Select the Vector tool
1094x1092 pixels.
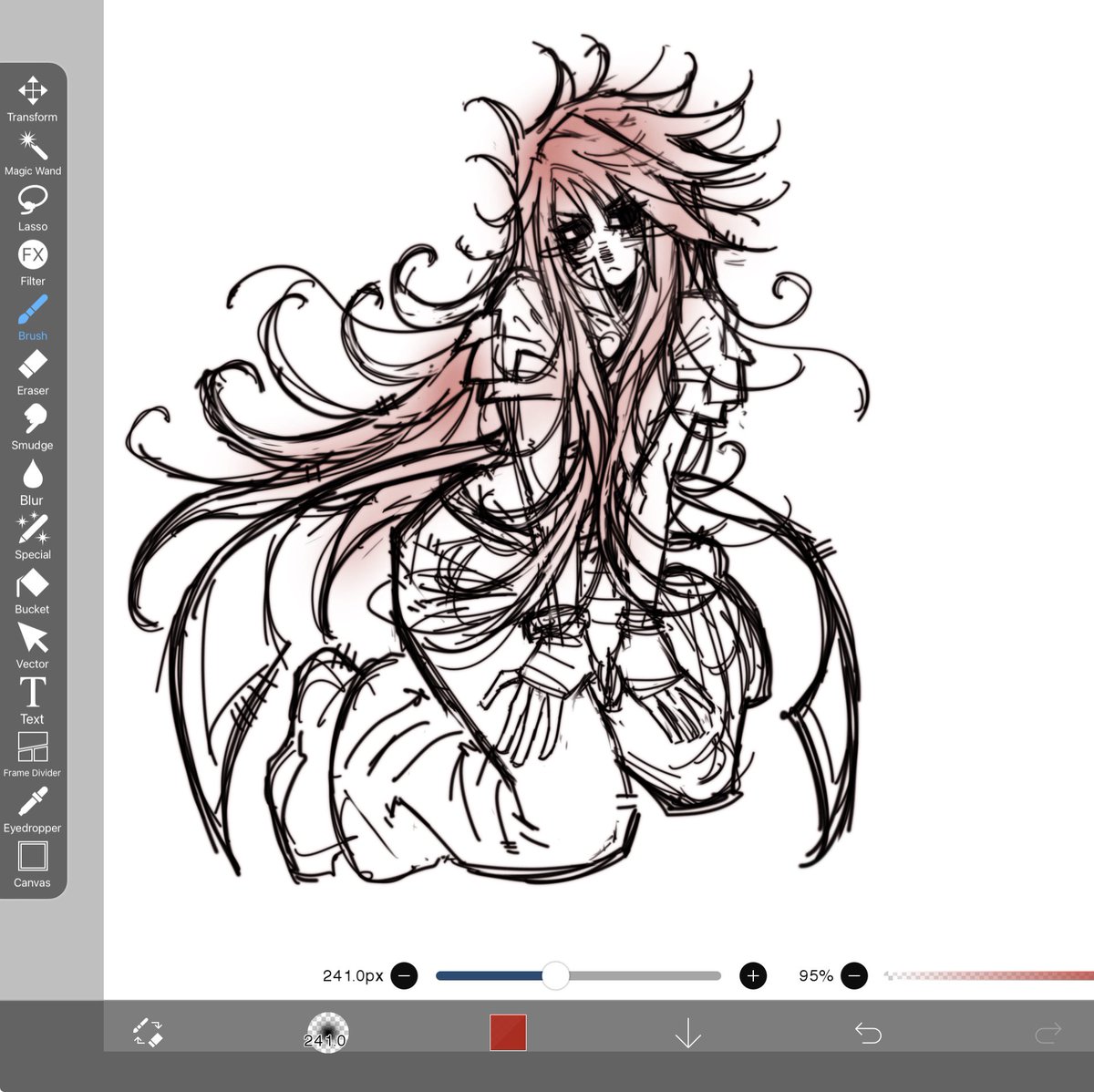coord(33,645)
